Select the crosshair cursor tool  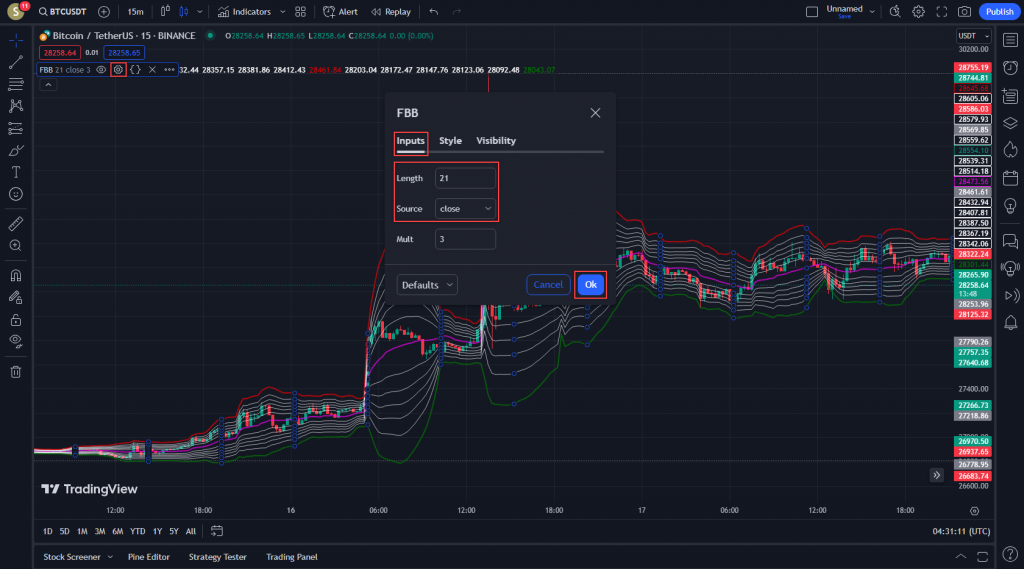(x=16, y=41)
